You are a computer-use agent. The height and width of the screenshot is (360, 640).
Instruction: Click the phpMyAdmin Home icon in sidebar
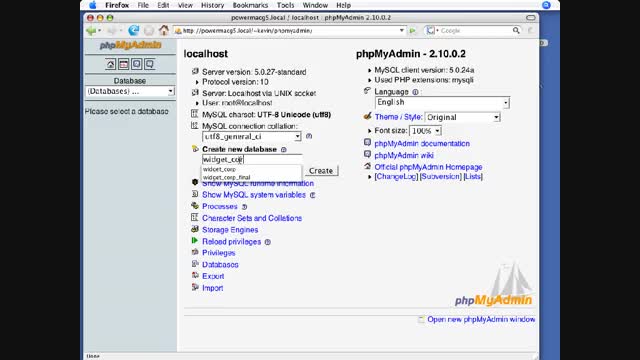point(111,64)
